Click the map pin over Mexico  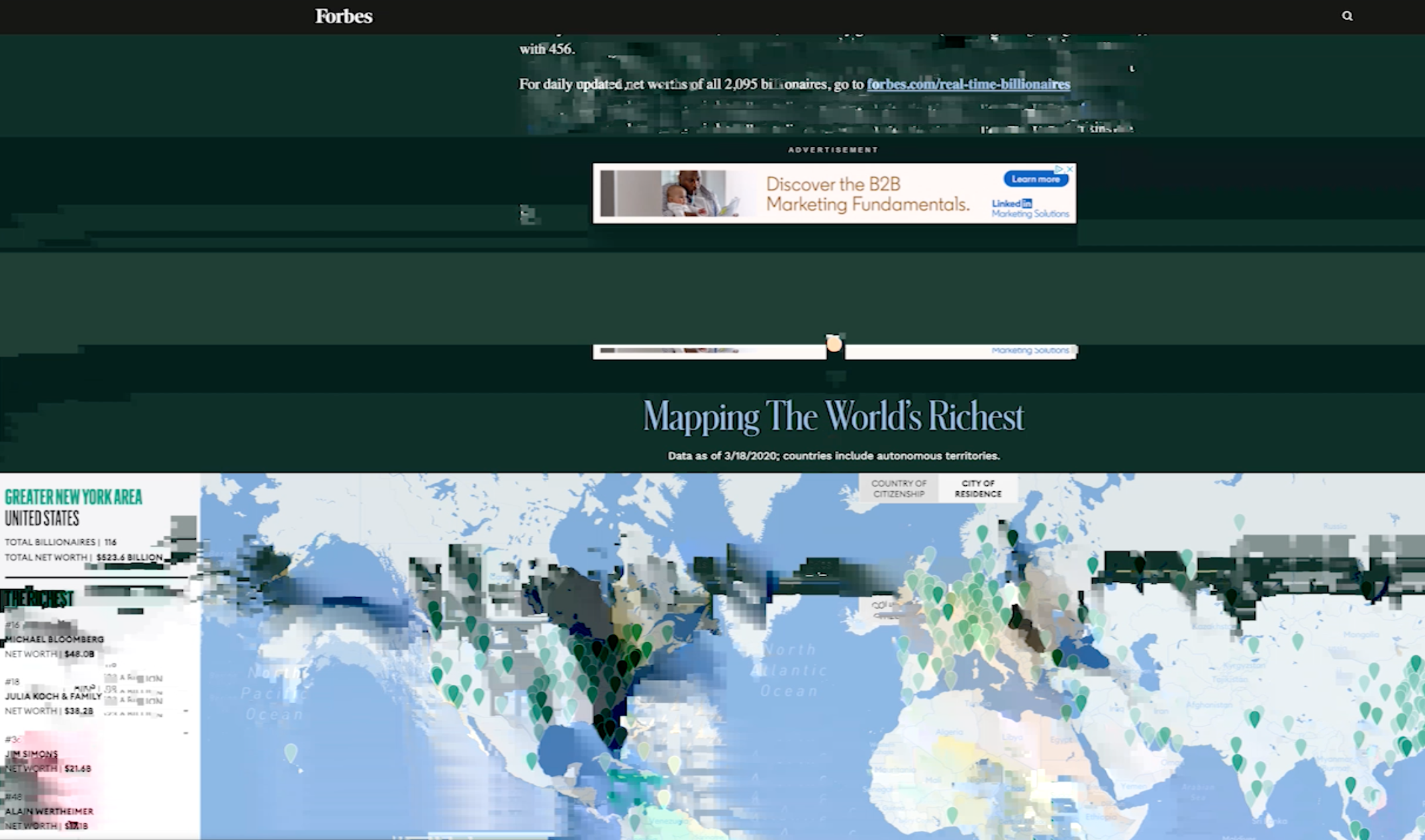point(531,760)
